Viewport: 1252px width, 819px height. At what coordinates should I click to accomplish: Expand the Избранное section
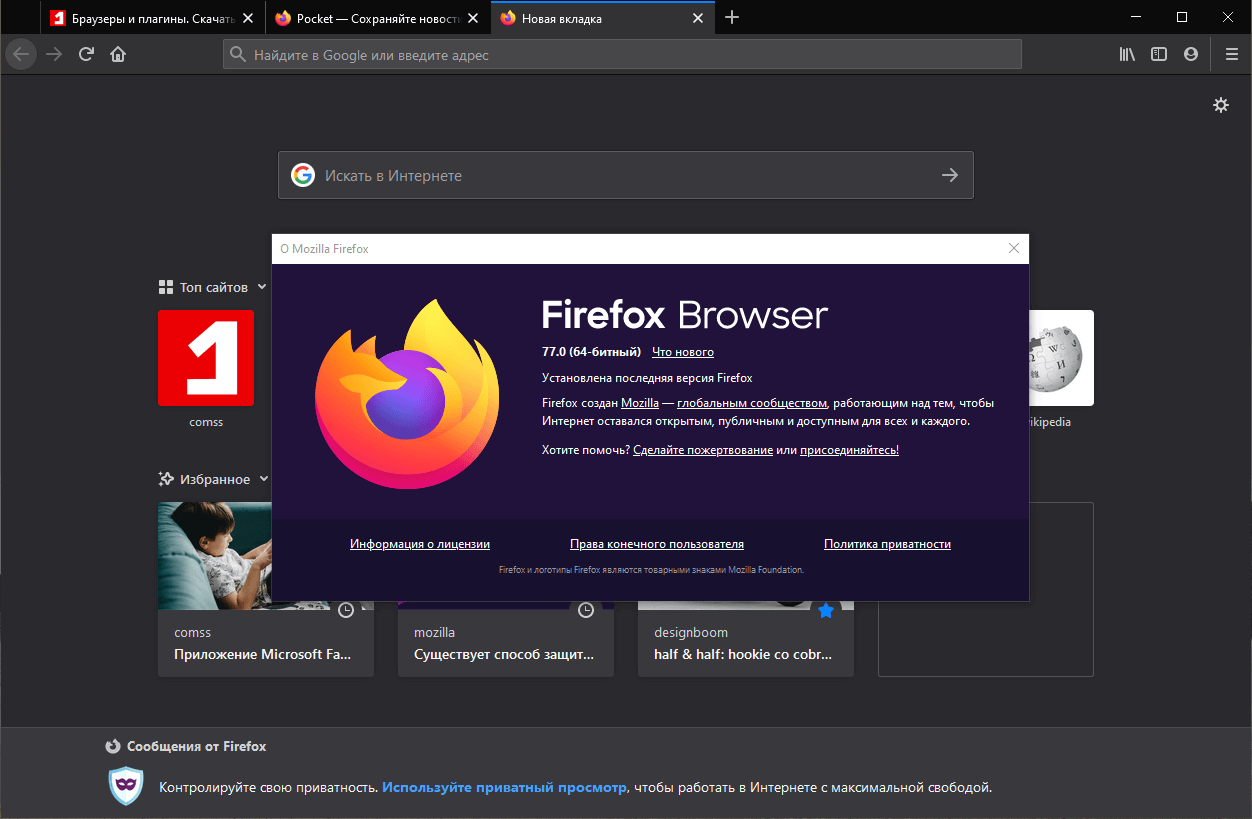pyautogui.click(x=265, y=479)
